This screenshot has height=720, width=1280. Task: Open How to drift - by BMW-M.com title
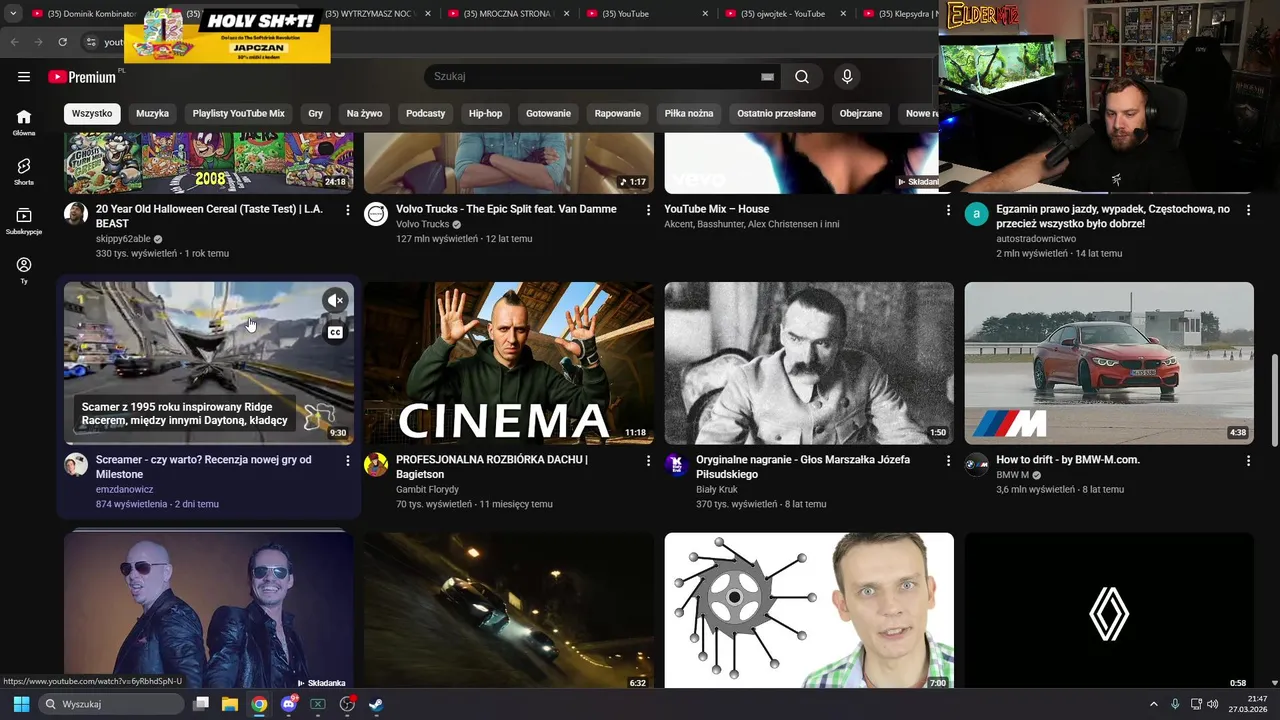tap(1068, 460)
